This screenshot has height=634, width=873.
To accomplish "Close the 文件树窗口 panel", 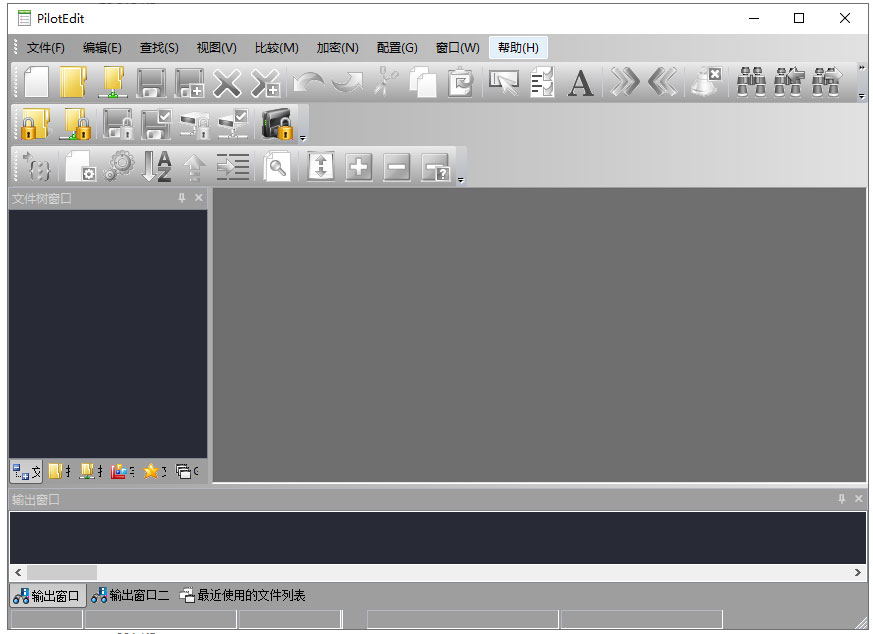I will [199, 198].
